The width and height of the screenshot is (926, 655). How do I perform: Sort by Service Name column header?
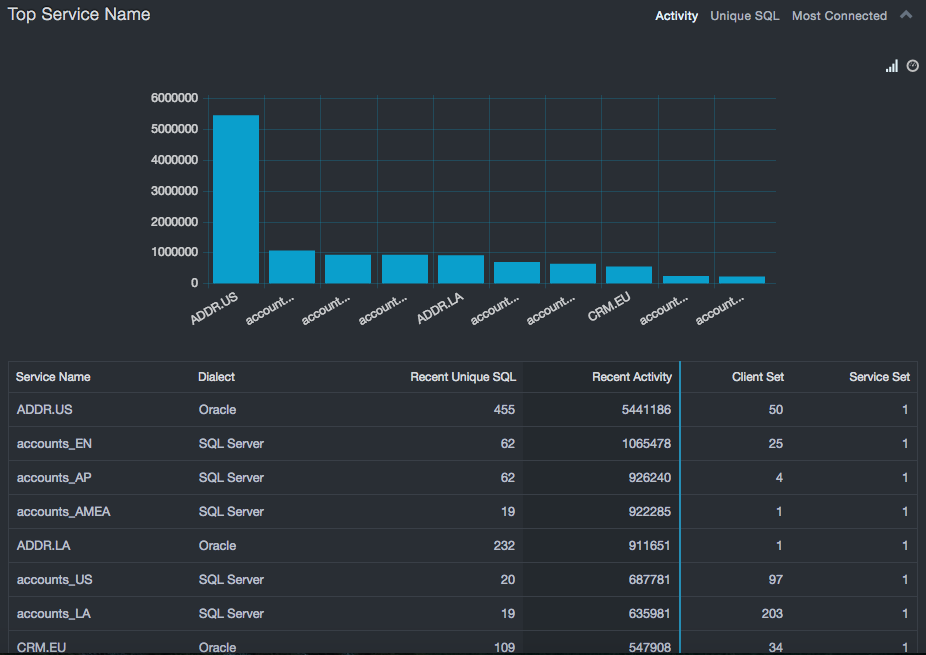pos(53,377)
